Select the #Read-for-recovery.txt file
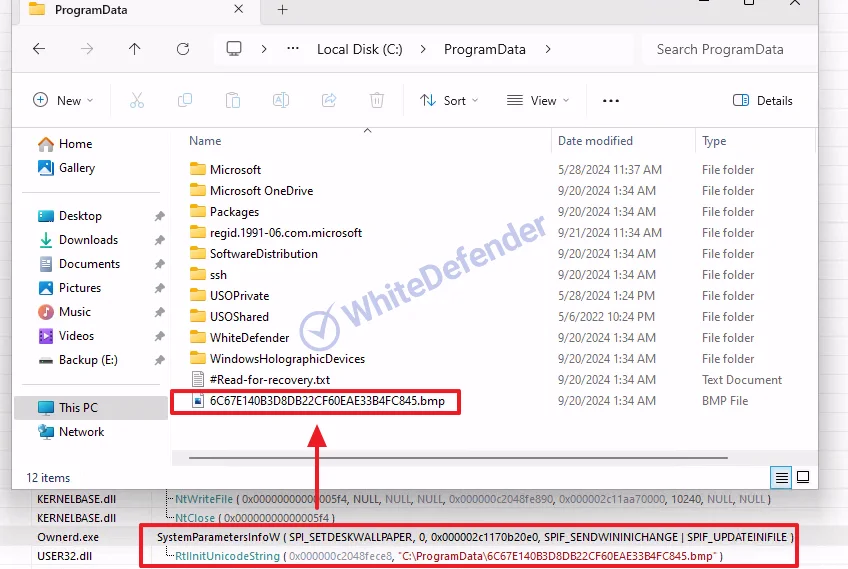 pyautogui.click(x=269, y=380)
